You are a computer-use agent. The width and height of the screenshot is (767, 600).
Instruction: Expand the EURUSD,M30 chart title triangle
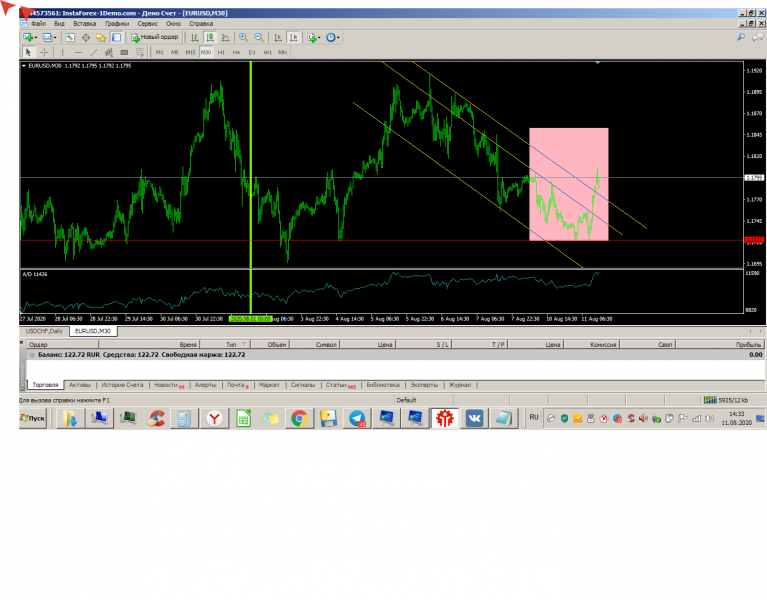pos(23,66)
